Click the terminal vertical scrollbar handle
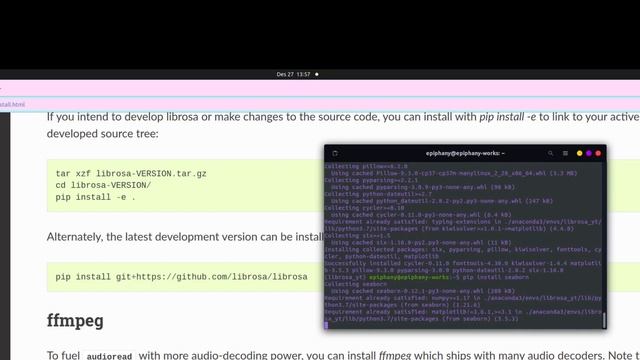Screen dimensions: 640x360 [604, 320]
